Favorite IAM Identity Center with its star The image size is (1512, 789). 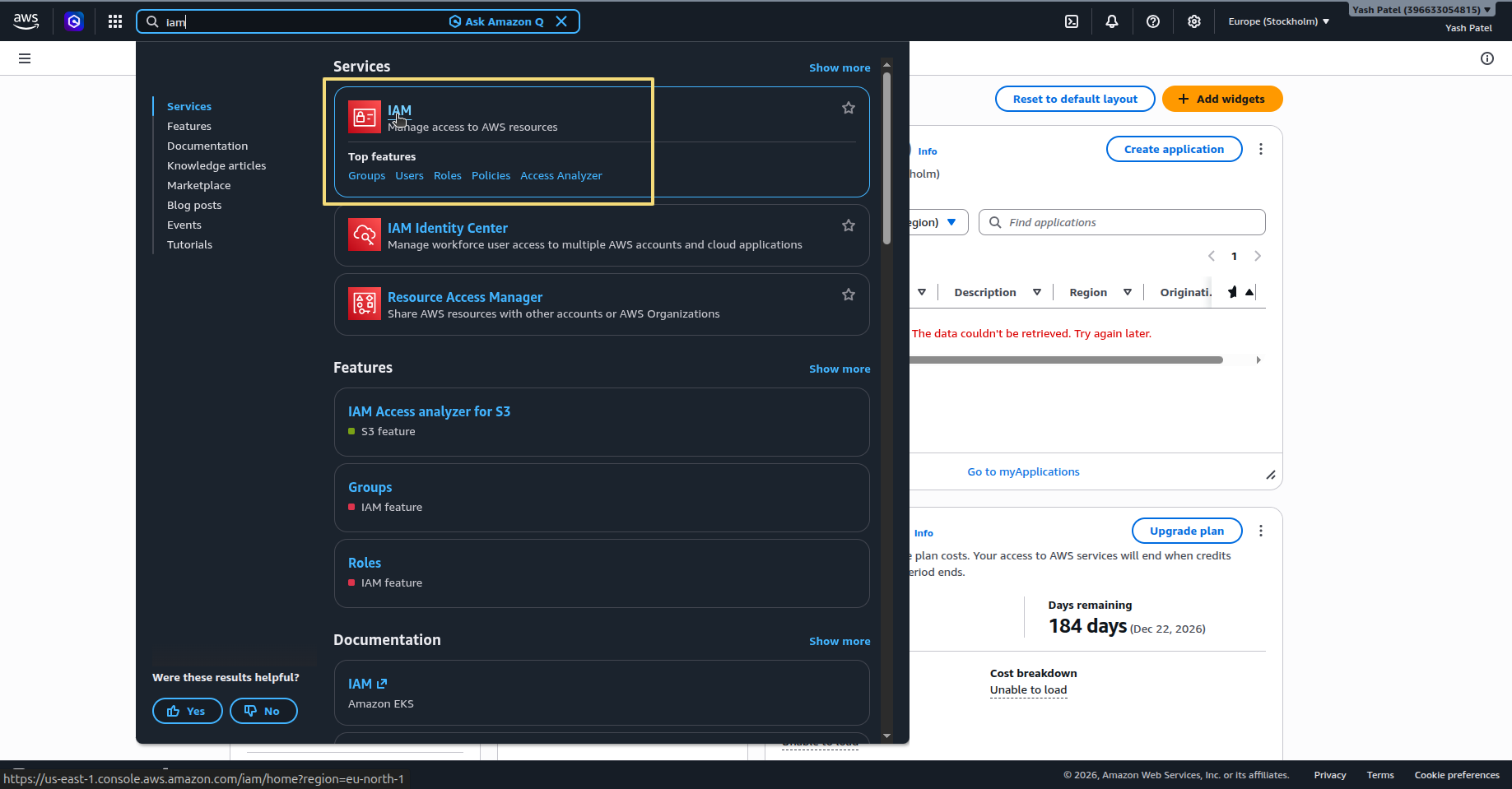(x=849, y=225)
